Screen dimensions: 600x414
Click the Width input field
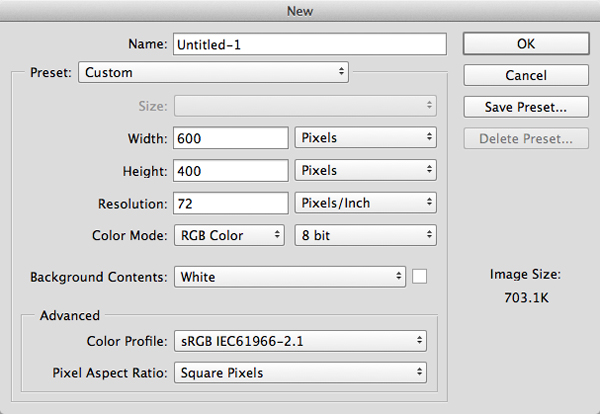tap(231, 137)
